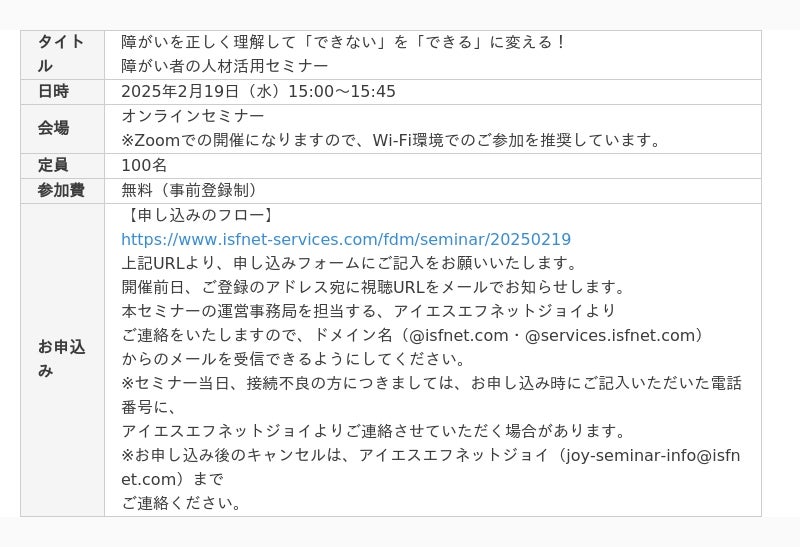This screenshot has height=547, width=800.
Task: Click the お申込み row header cell
Action: point(62,359)
